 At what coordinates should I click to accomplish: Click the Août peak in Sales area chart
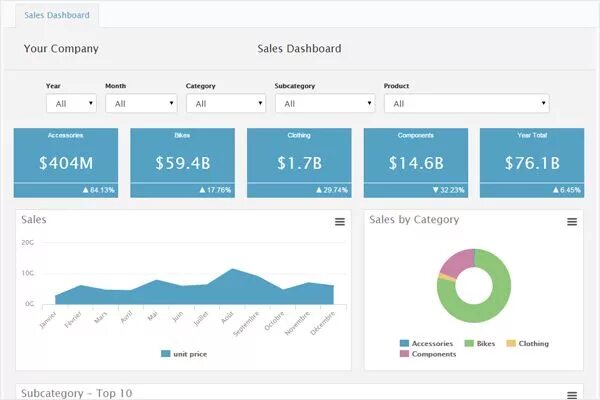click(232, 269)
